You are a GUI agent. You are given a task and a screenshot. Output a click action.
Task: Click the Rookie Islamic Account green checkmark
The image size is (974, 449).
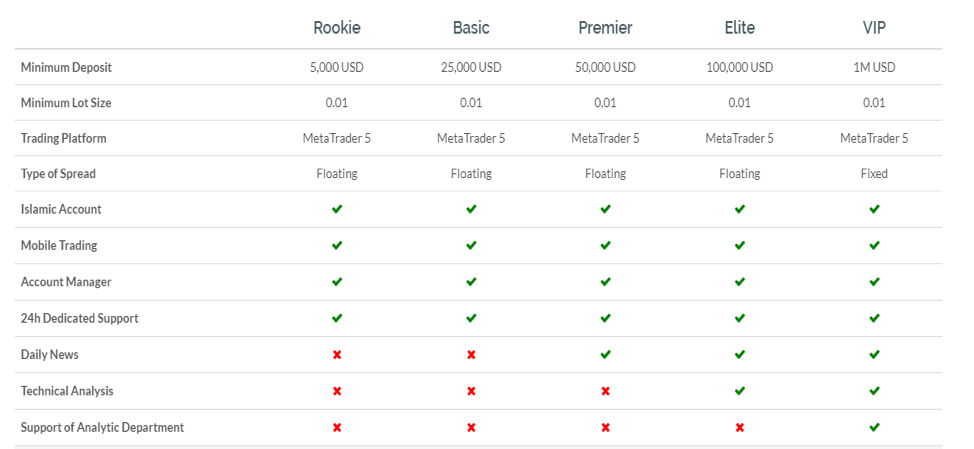337,209
